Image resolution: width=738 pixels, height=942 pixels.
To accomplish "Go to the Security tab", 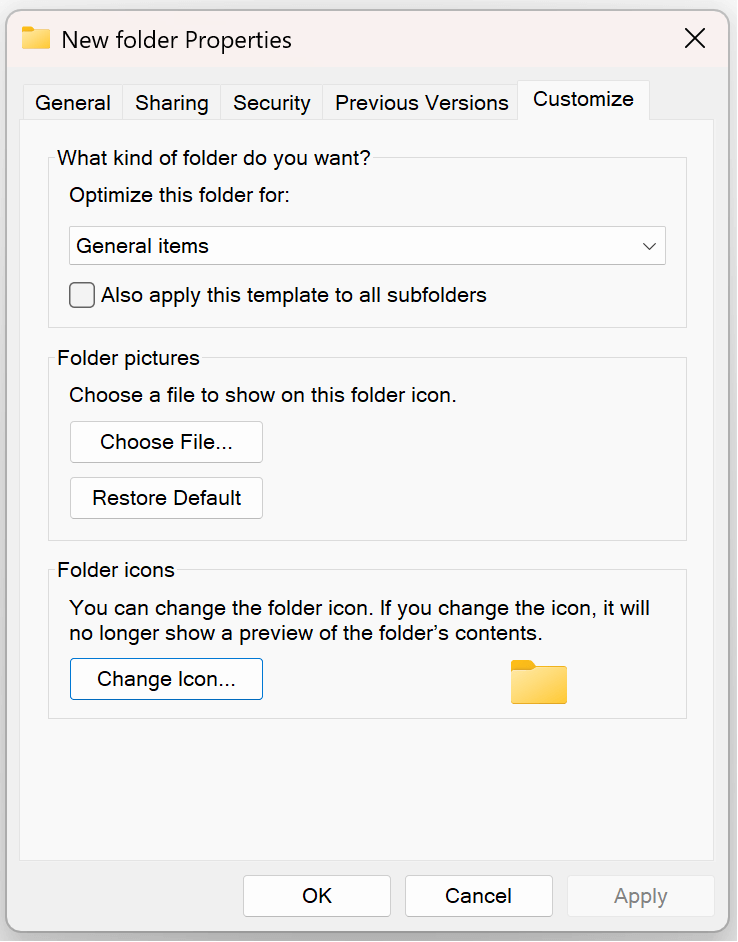I will tap(271, 103).
